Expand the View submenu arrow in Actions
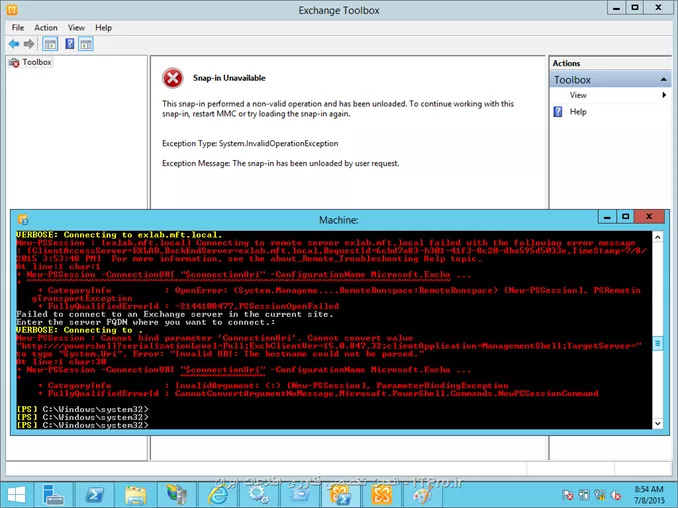The height and width of the screenshot is (508, 678). (x=664, y=95)
